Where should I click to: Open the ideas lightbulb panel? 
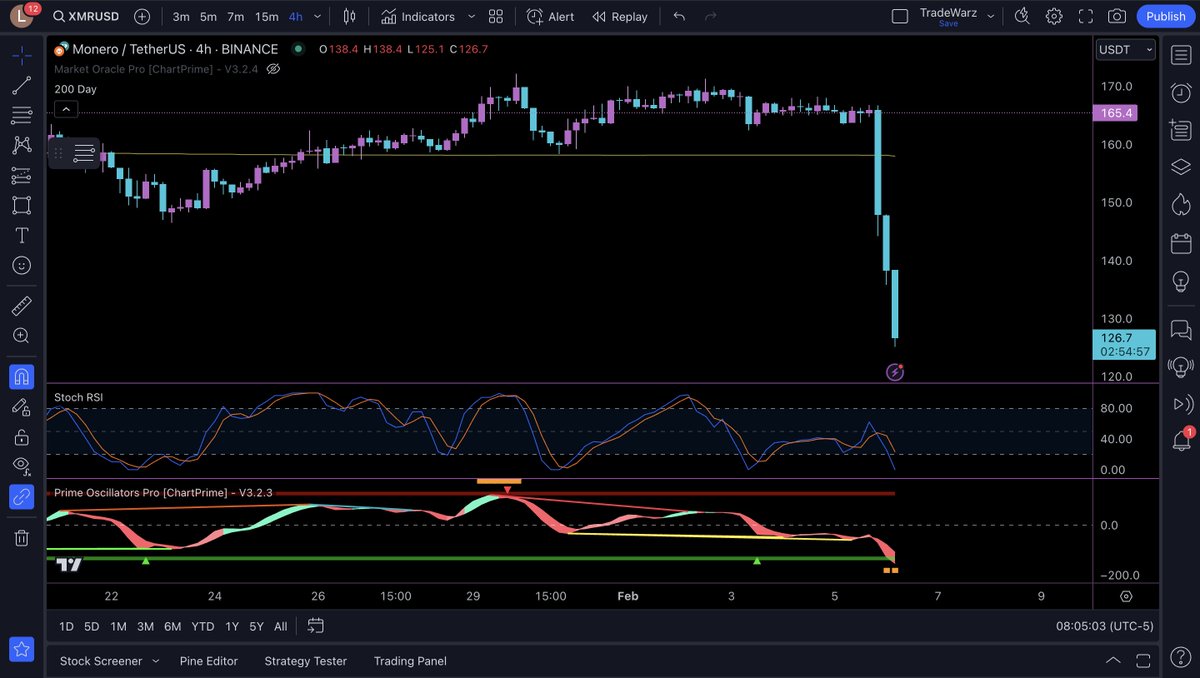[x=1180, y=283]
